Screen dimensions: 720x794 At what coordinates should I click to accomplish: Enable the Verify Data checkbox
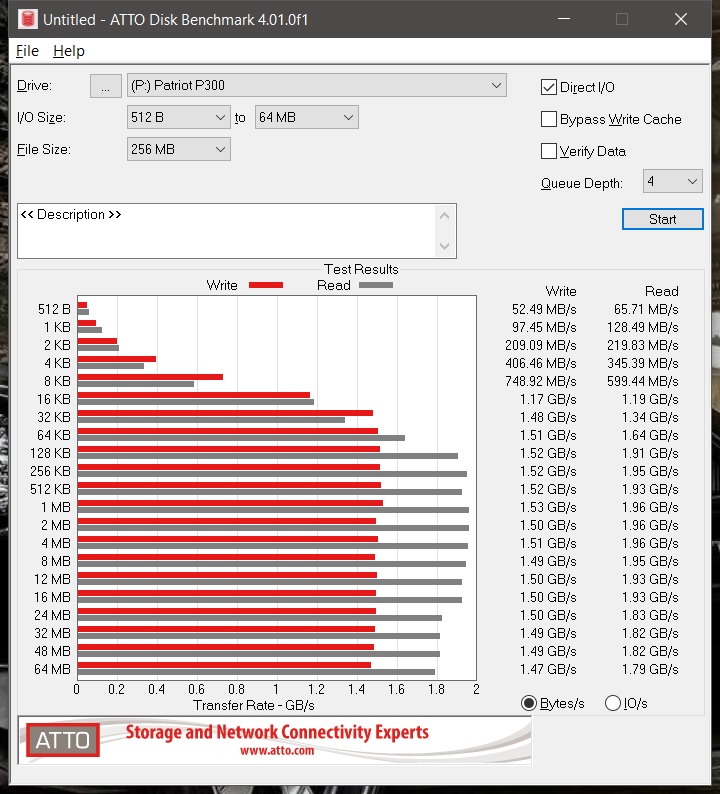[x=549, y=151]
